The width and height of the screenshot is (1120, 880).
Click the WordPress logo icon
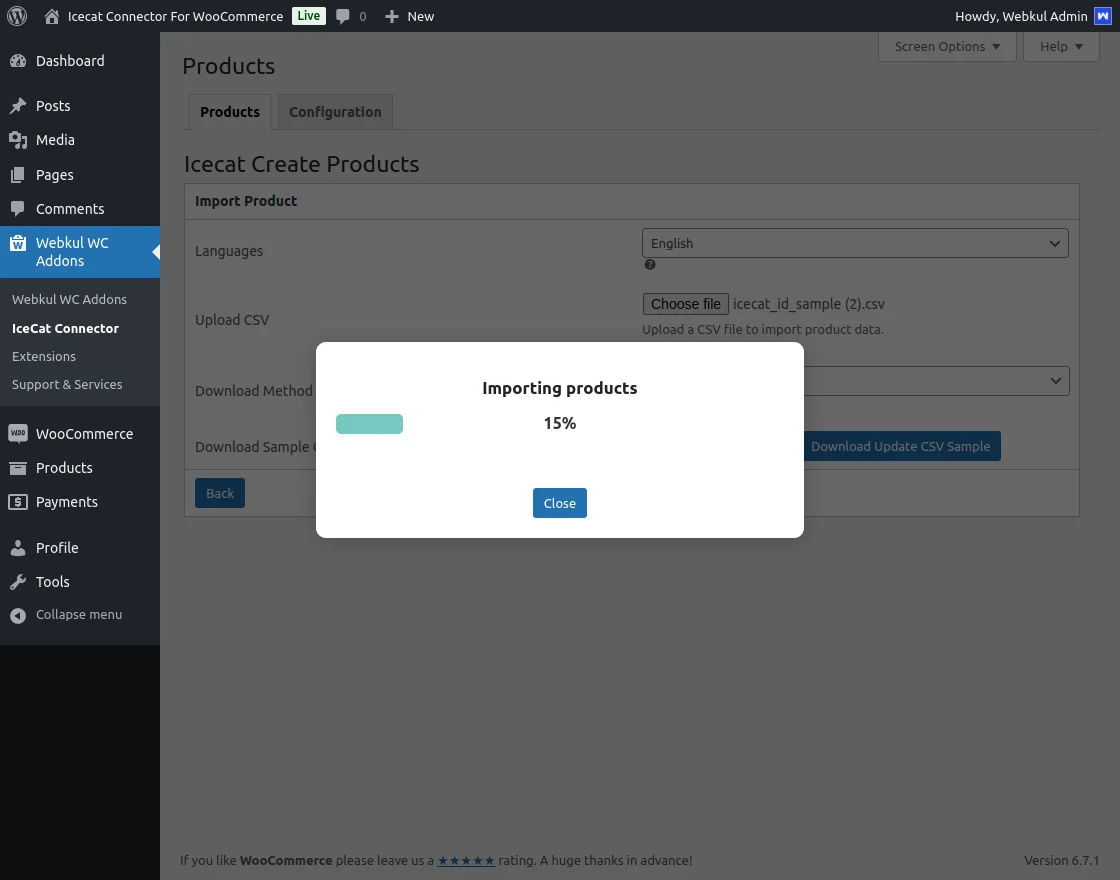pos(17,16)
